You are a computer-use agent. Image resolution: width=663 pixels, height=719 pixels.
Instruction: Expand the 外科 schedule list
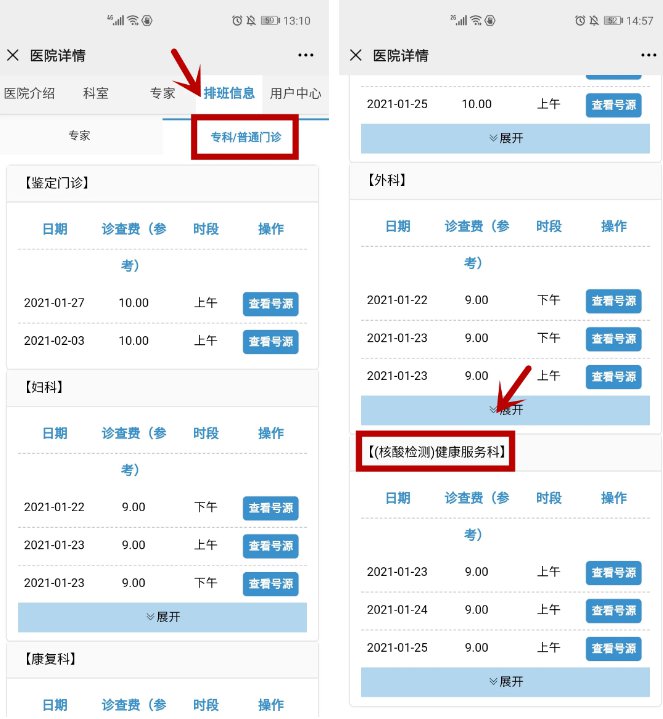tap(505, 410)
